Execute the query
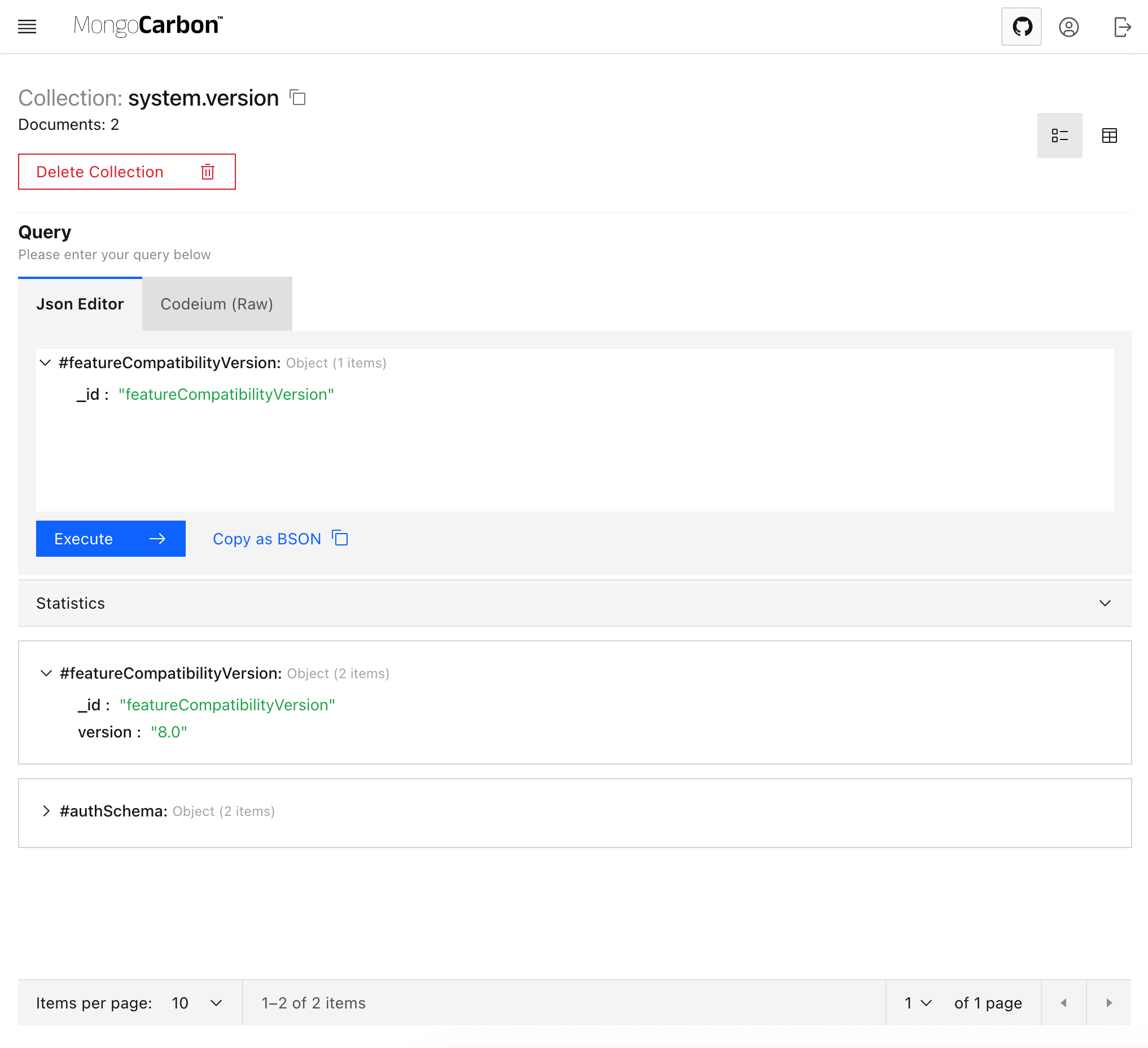The height and width of the screenshot is (1048, 1148). tap(111, 539)
